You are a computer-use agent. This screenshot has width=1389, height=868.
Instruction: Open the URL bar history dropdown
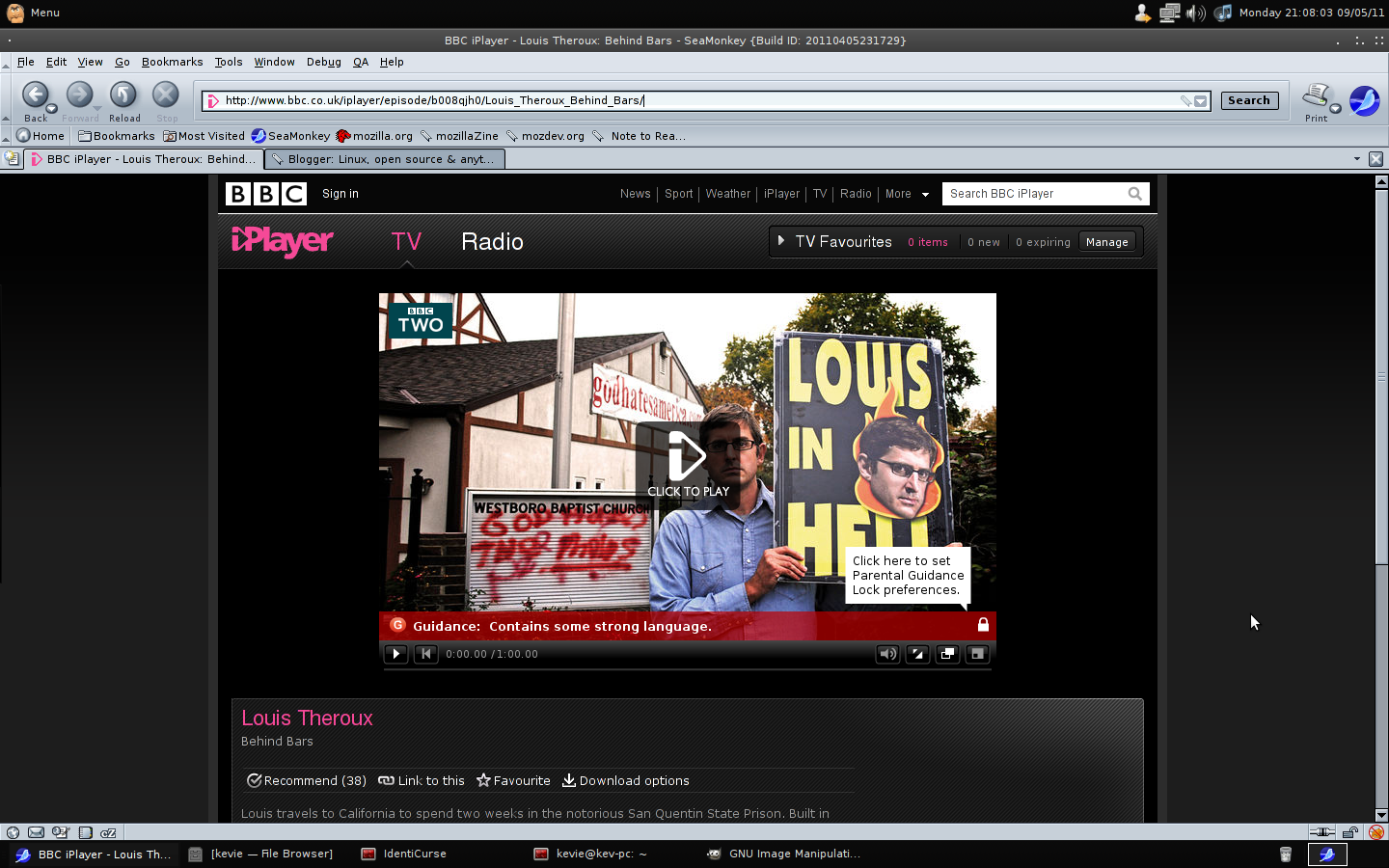pos(1201,100)
